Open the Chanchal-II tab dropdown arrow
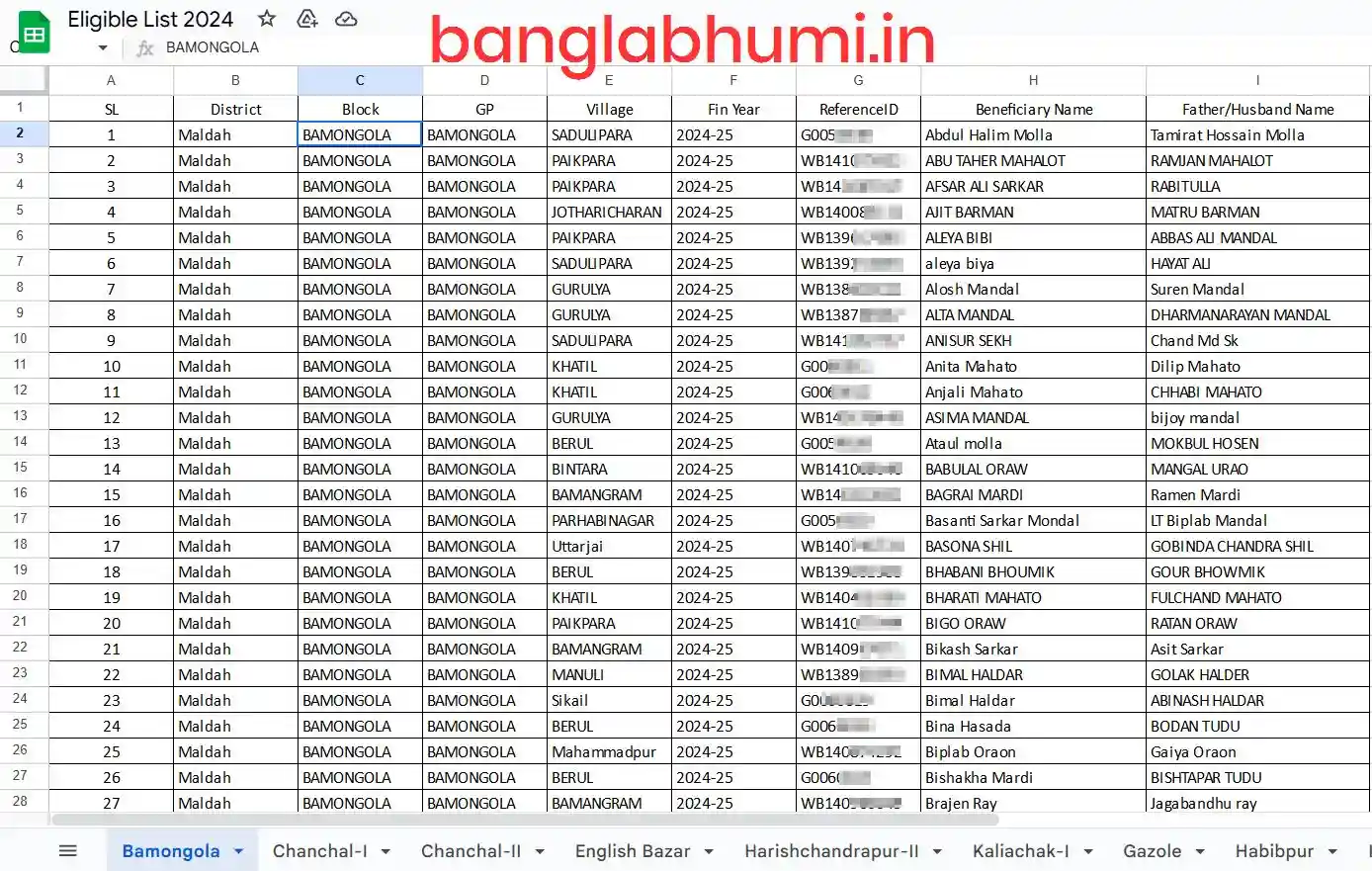Image resolution: width=1372 pixels, height=871 pixels. tap(540, 851)
